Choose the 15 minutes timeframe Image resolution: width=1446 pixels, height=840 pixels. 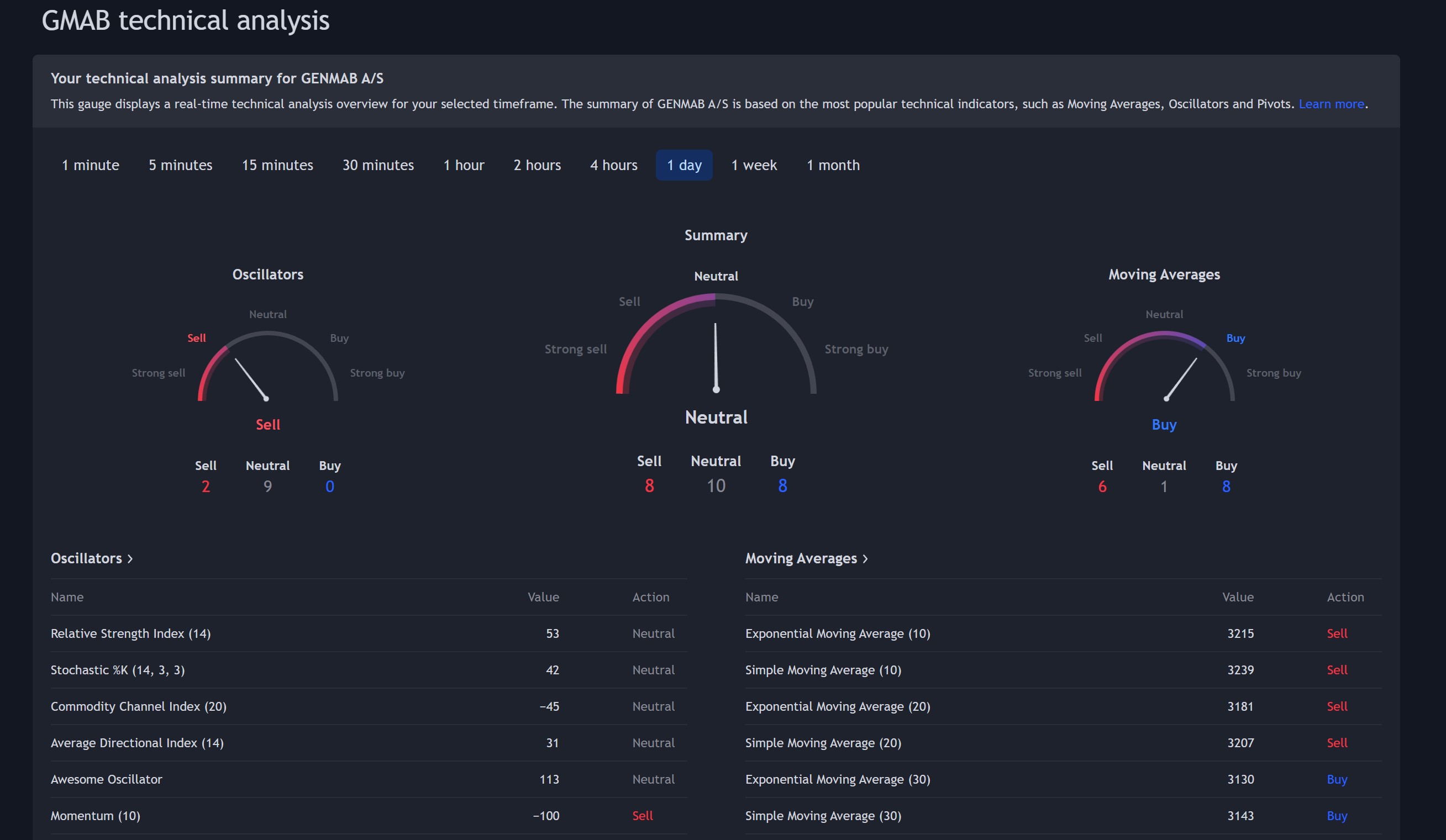coord(277,165)
